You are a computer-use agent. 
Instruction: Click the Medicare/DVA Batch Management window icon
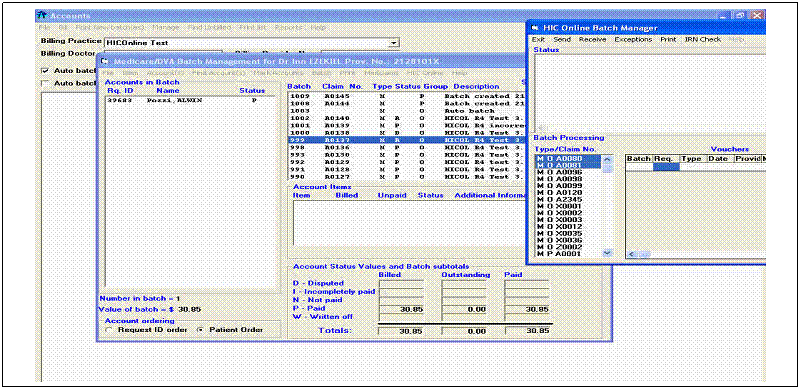pyautogui.click(x=104, y=62)
